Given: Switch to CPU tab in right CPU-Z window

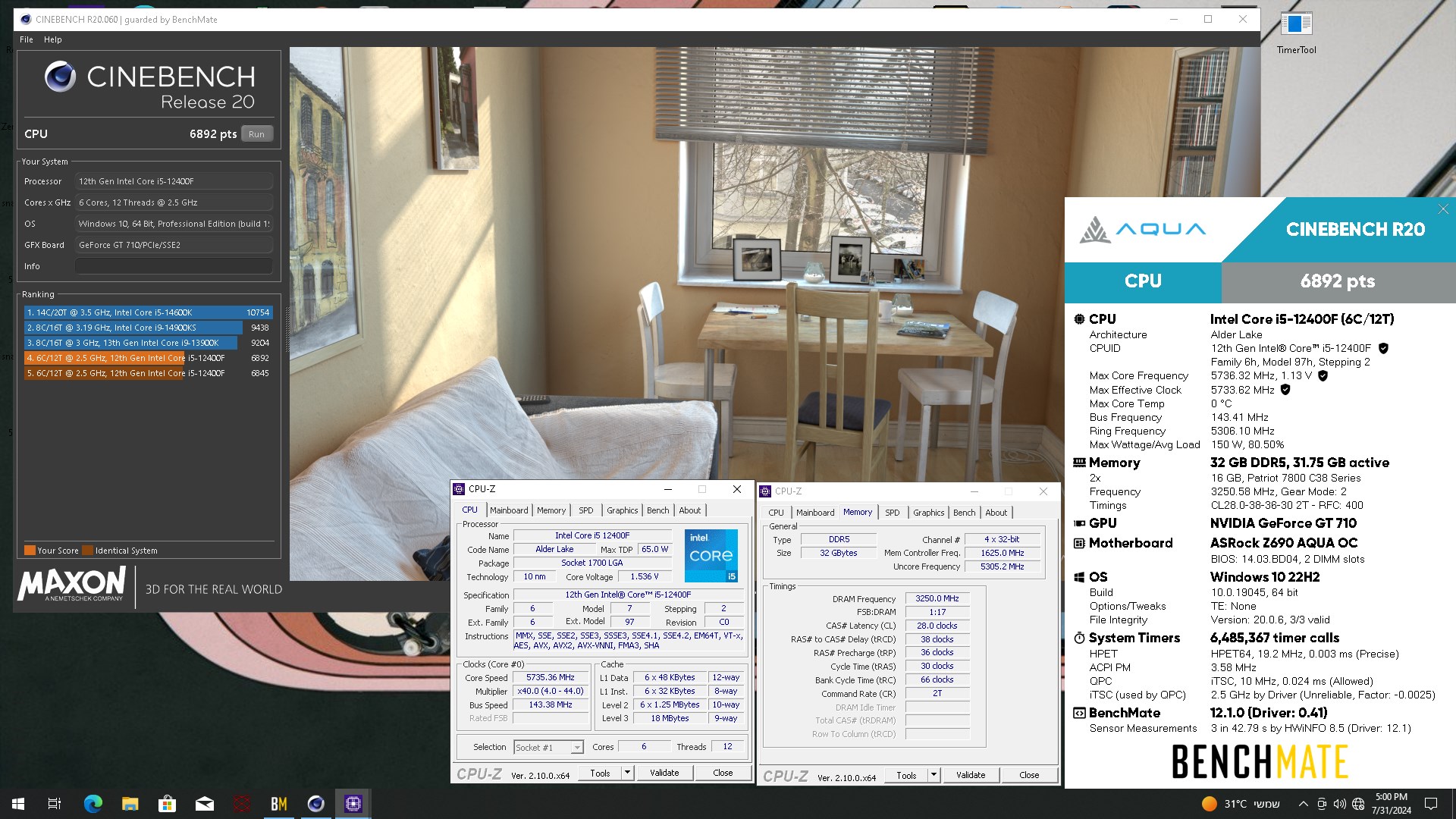Looking at the screenshot, I should tap(776, 513).
